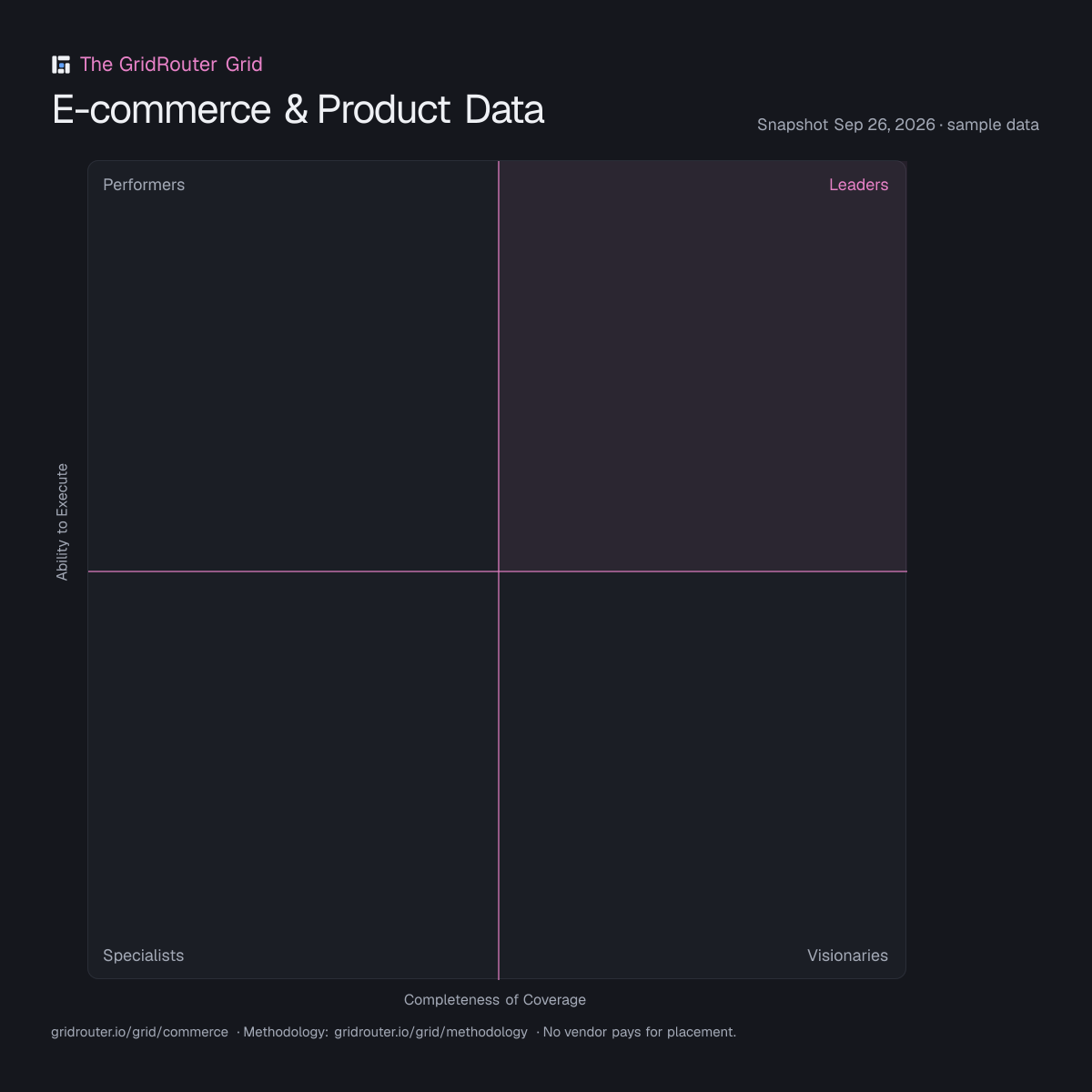Click the 'Methodology:' label in the footer
The image size is (1092, 1092).
click(x=286, y=1032)
